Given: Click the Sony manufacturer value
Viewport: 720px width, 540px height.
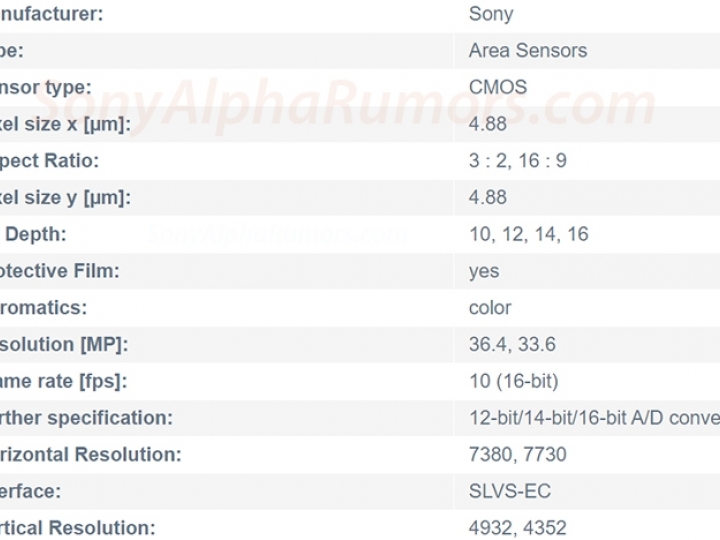Looking at the screenshot, I should pyautogui.click(x=491, y=14).
